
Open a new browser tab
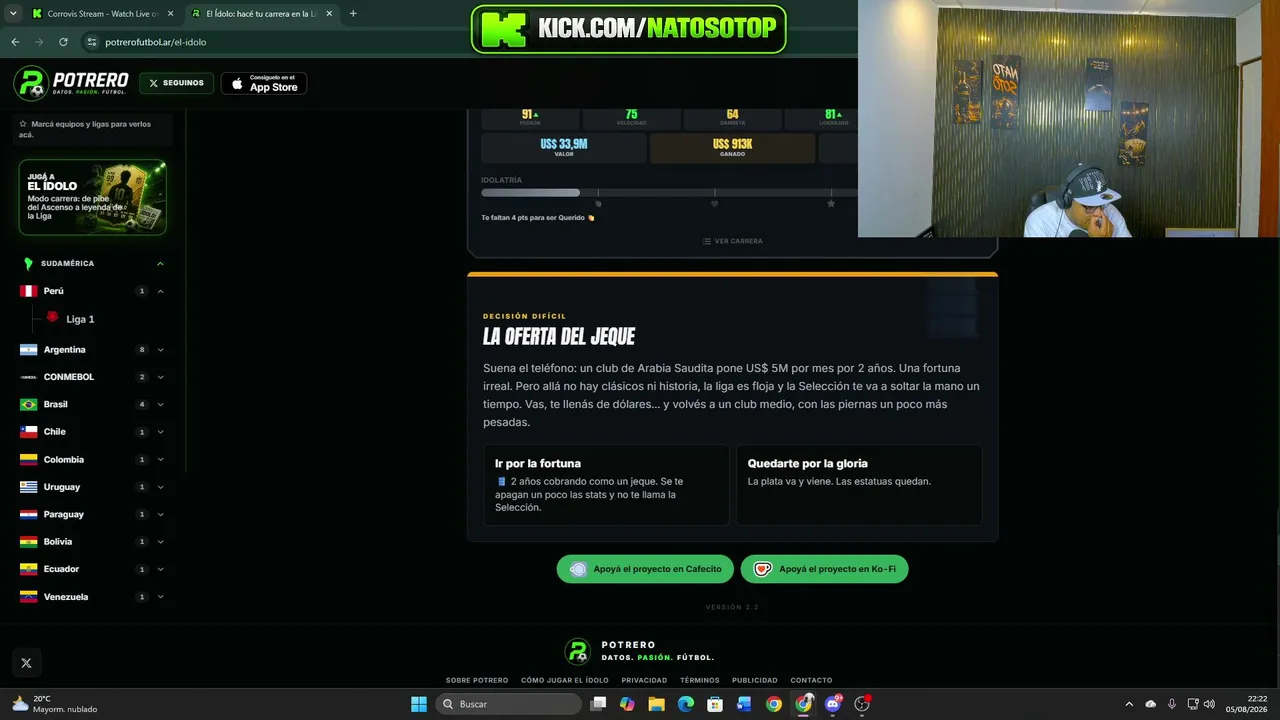pyautogui.click(x=353, y=14)
